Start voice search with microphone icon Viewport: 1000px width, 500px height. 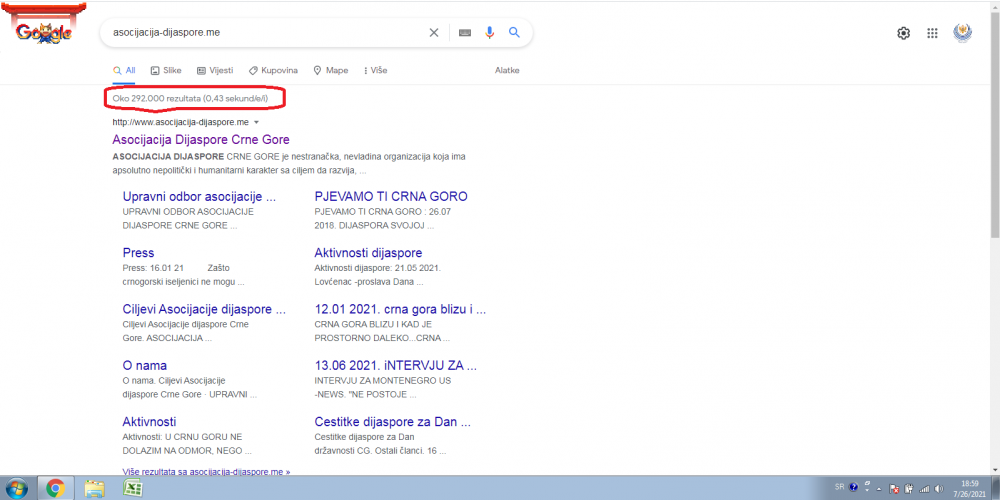point(490,32)
